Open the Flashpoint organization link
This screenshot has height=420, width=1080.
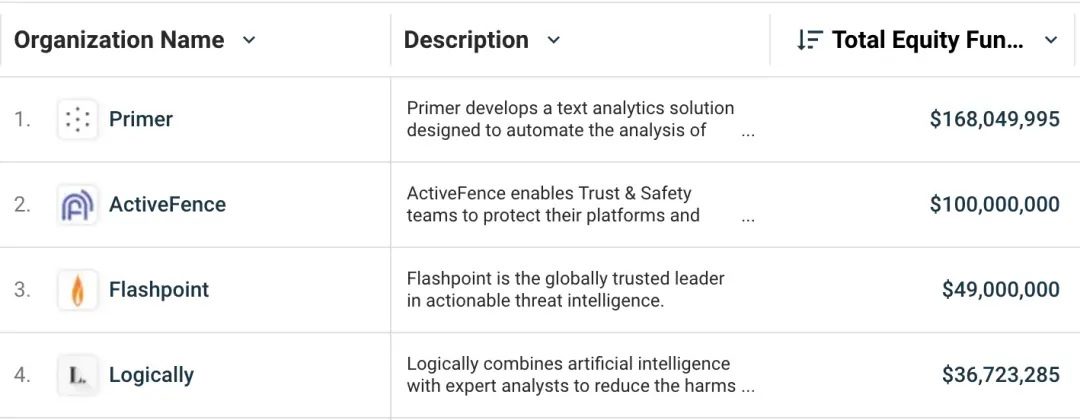pyautogui.click(x=159, y=290)
